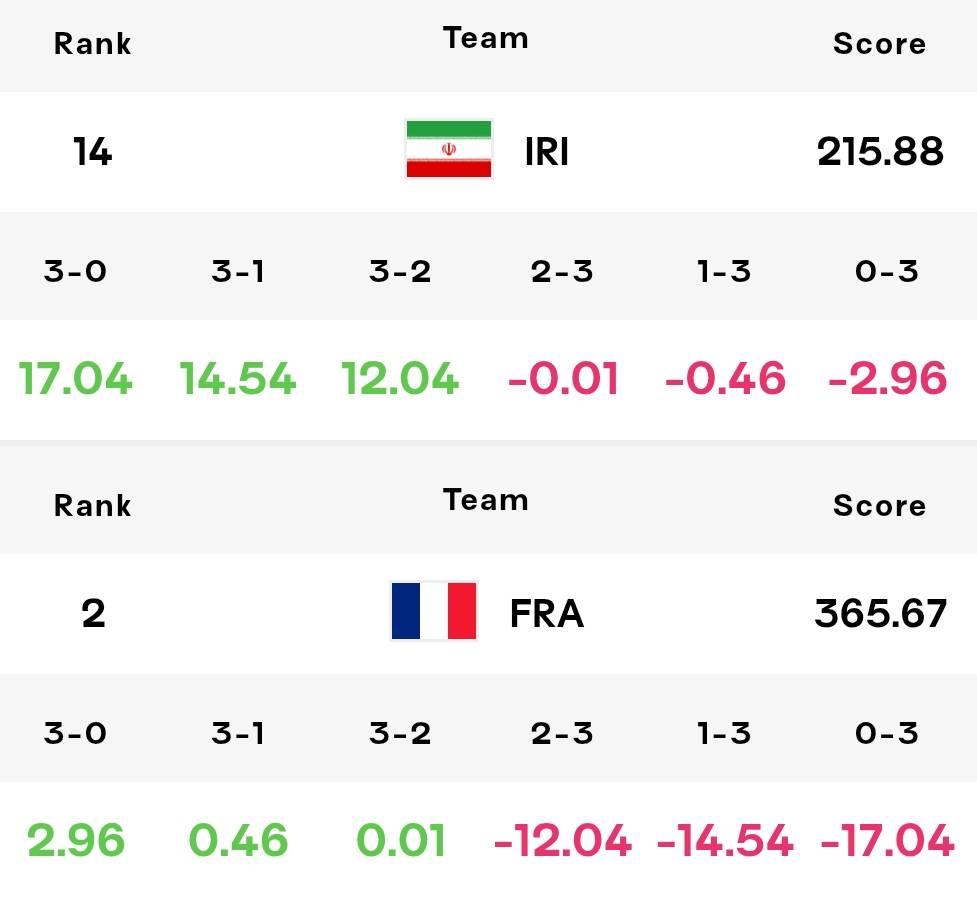Click the 2-3 header in Iran's table
The image size is (977, 907).
point(562,271)
